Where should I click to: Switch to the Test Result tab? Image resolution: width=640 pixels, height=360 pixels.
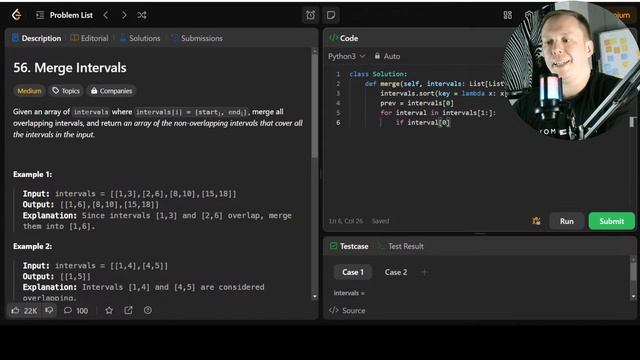coord(402,246)
